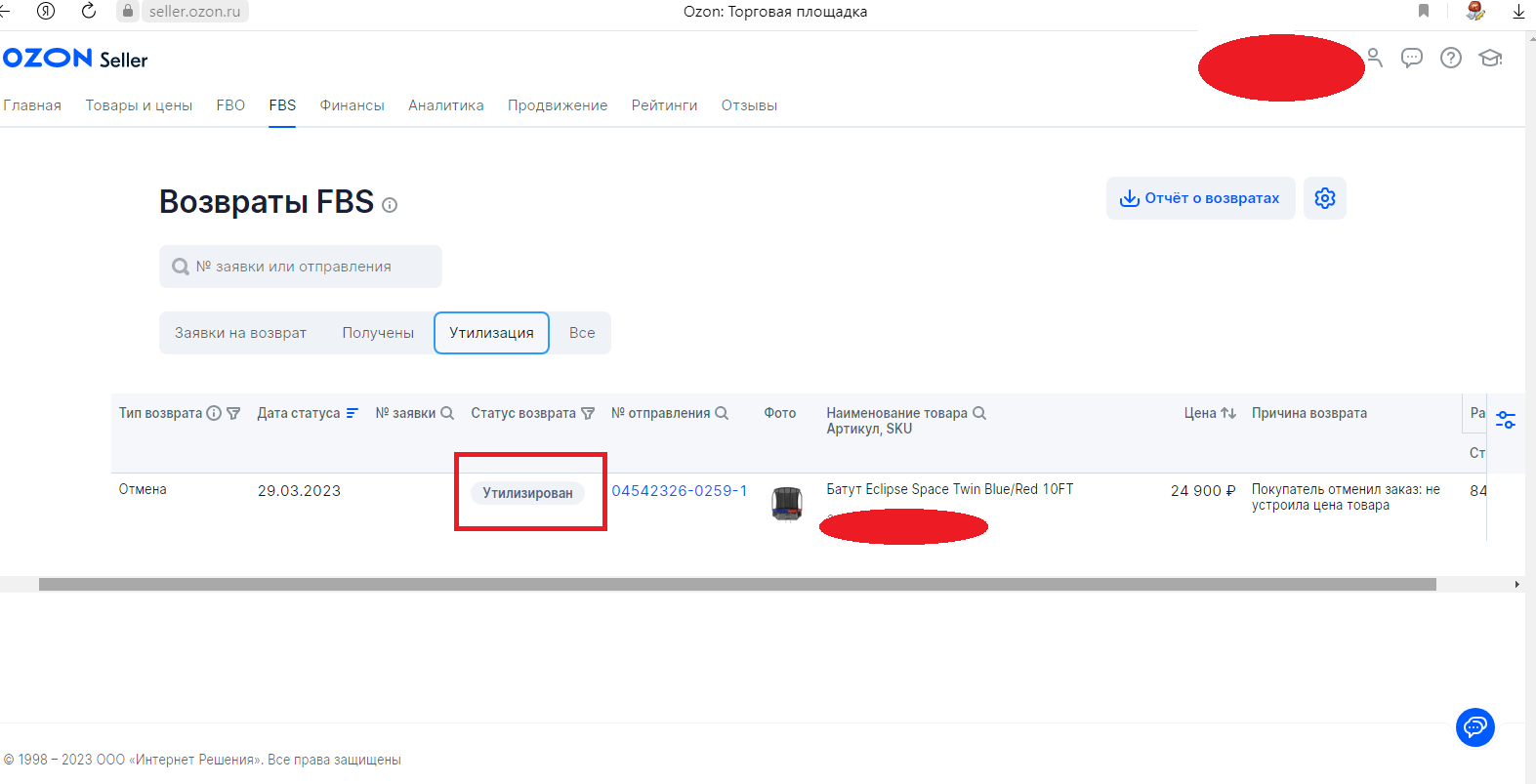Image resolution: width=1536 pixels, height=784 pixels.
Task: Bookmark this page using the bookmark icon
Action: tap(1424, 11)
